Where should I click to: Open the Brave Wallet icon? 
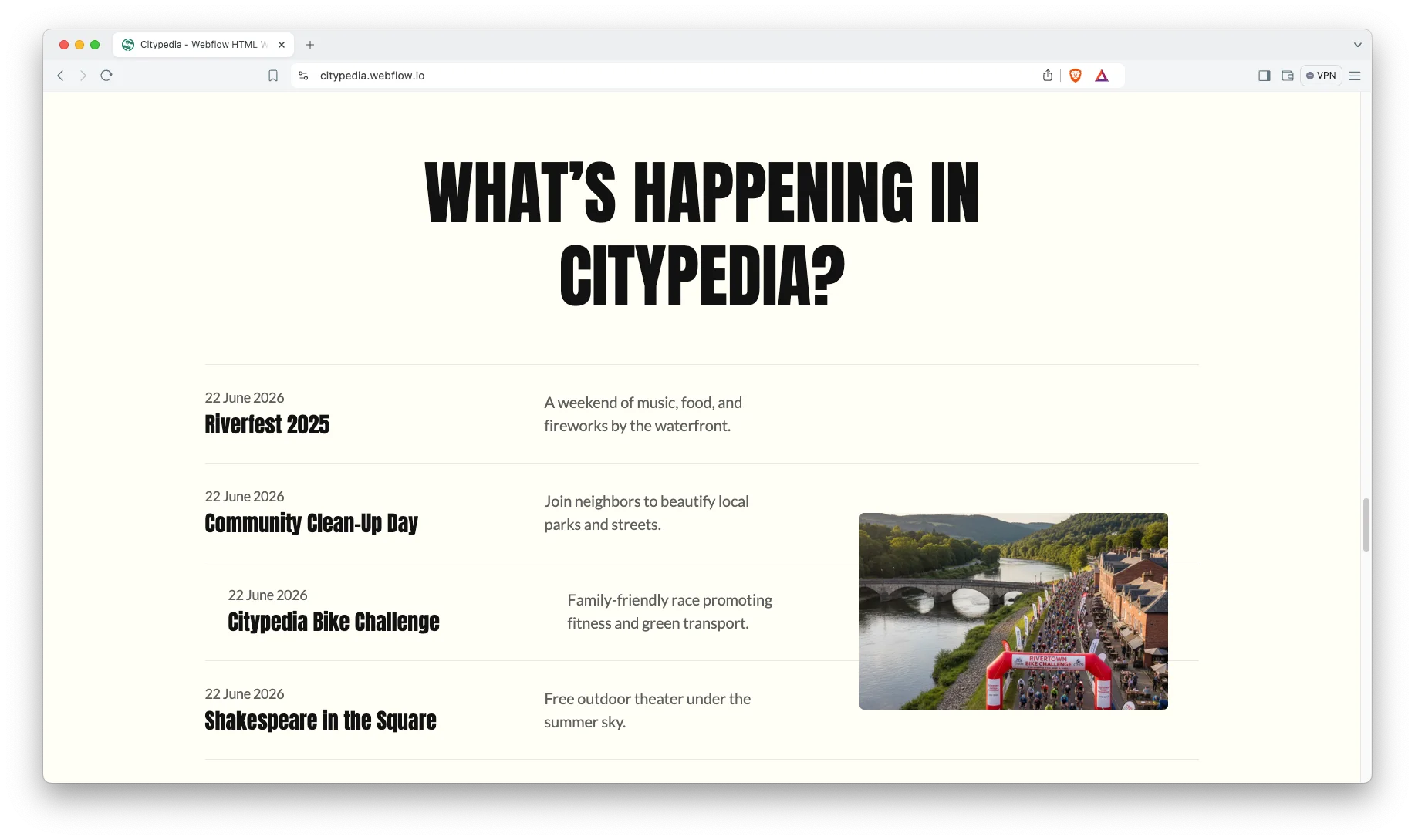[1288, 76]
